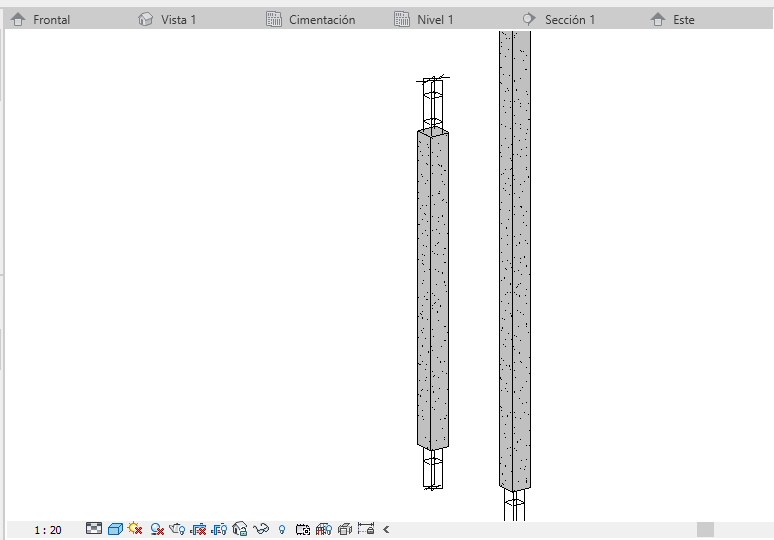The image size is (774, 540).
Task: Toggle the Crop View icon
Action: pyautogui.click(x=198, y=530)
